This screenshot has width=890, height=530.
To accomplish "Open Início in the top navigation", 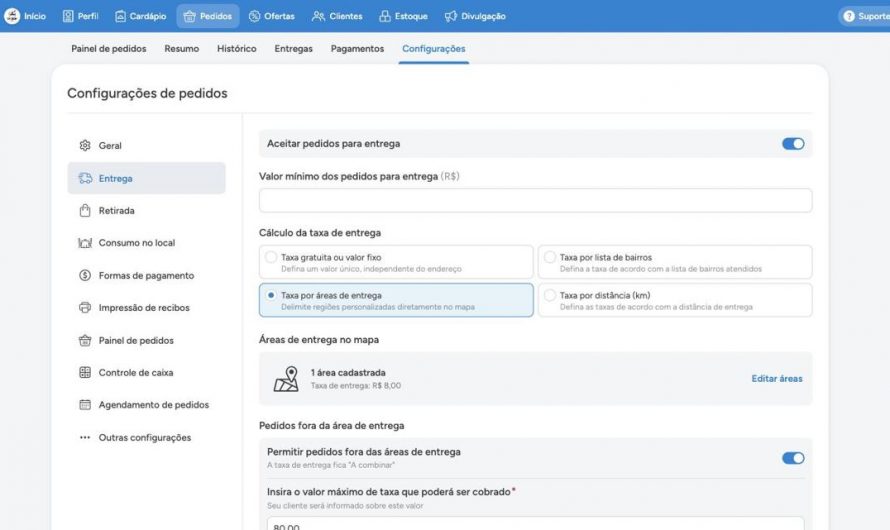I will [26, 16].
